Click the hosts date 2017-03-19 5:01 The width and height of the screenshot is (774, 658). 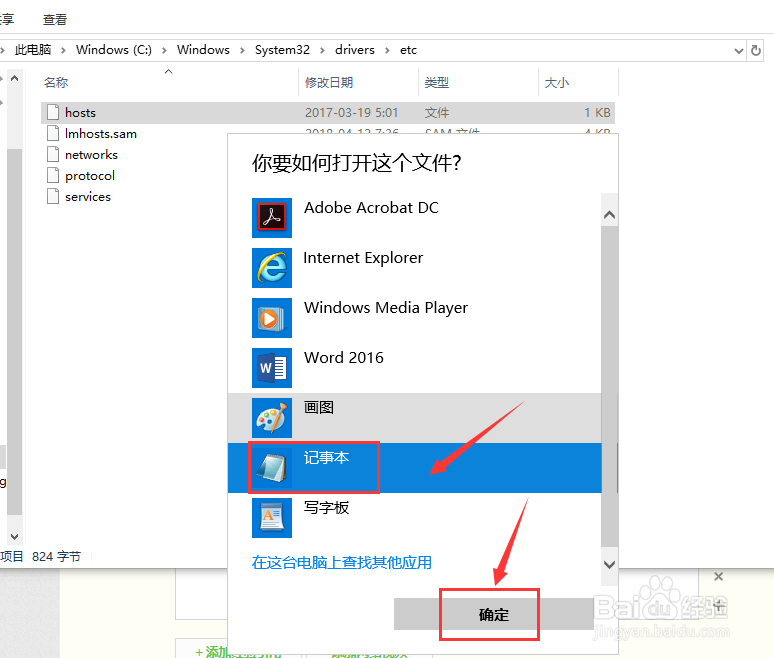[351, 113]
